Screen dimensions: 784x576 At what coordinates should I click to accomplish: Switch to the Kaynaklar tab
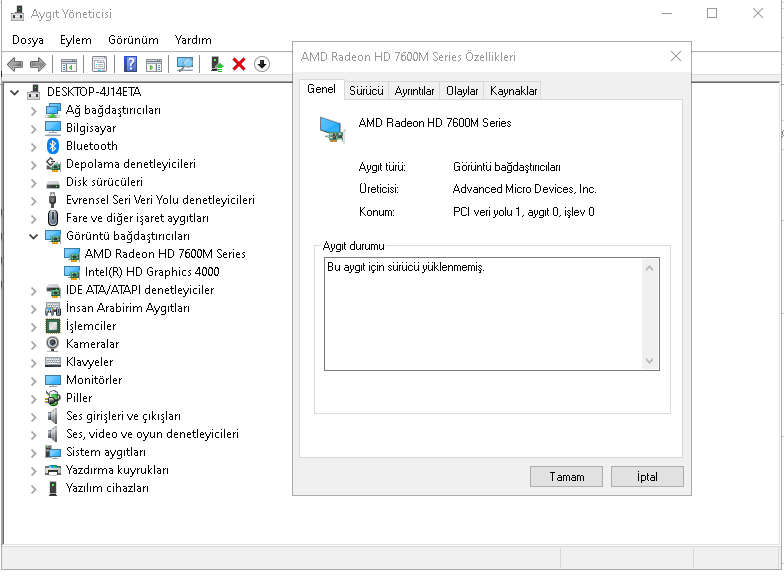coord(513,91)
